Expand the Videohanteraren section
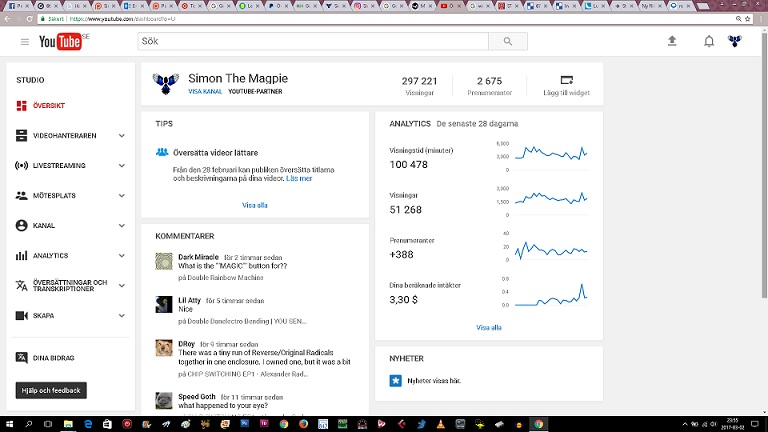The image size is (768, 432). point(121,135)
